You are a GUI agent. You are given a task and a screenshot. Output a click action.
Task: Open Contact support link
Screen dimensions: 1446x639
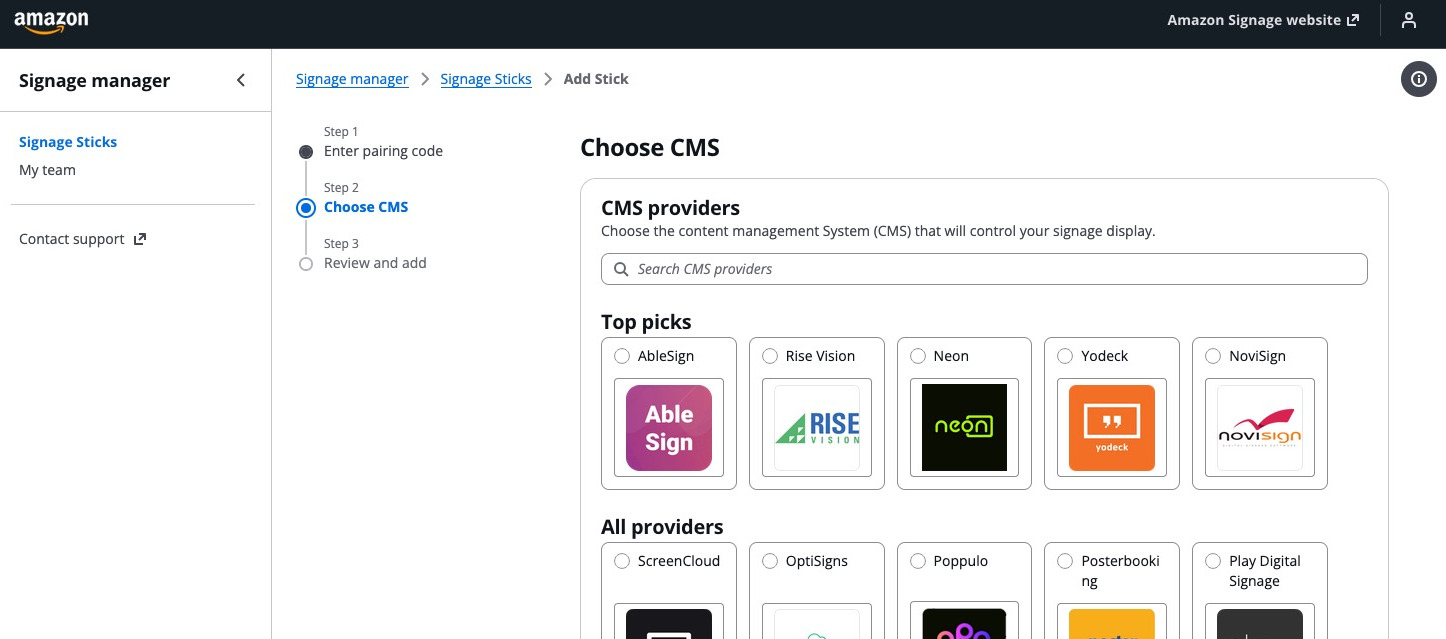(83, 239)
